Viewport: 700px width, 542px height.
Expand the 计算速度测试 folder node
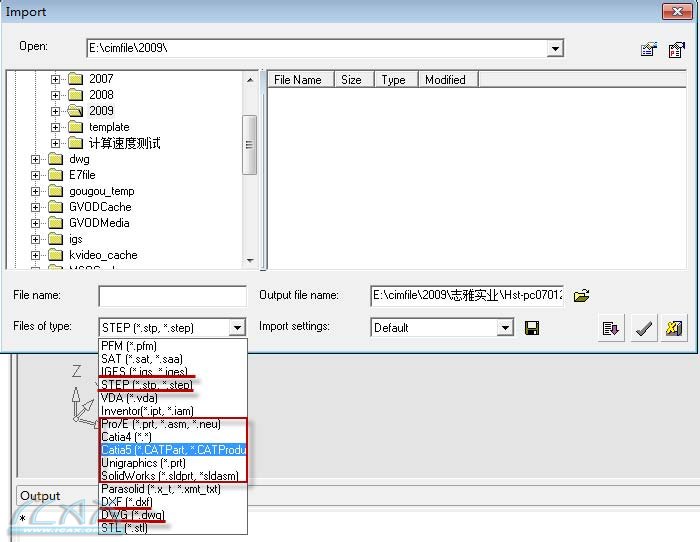click(55, 143)
